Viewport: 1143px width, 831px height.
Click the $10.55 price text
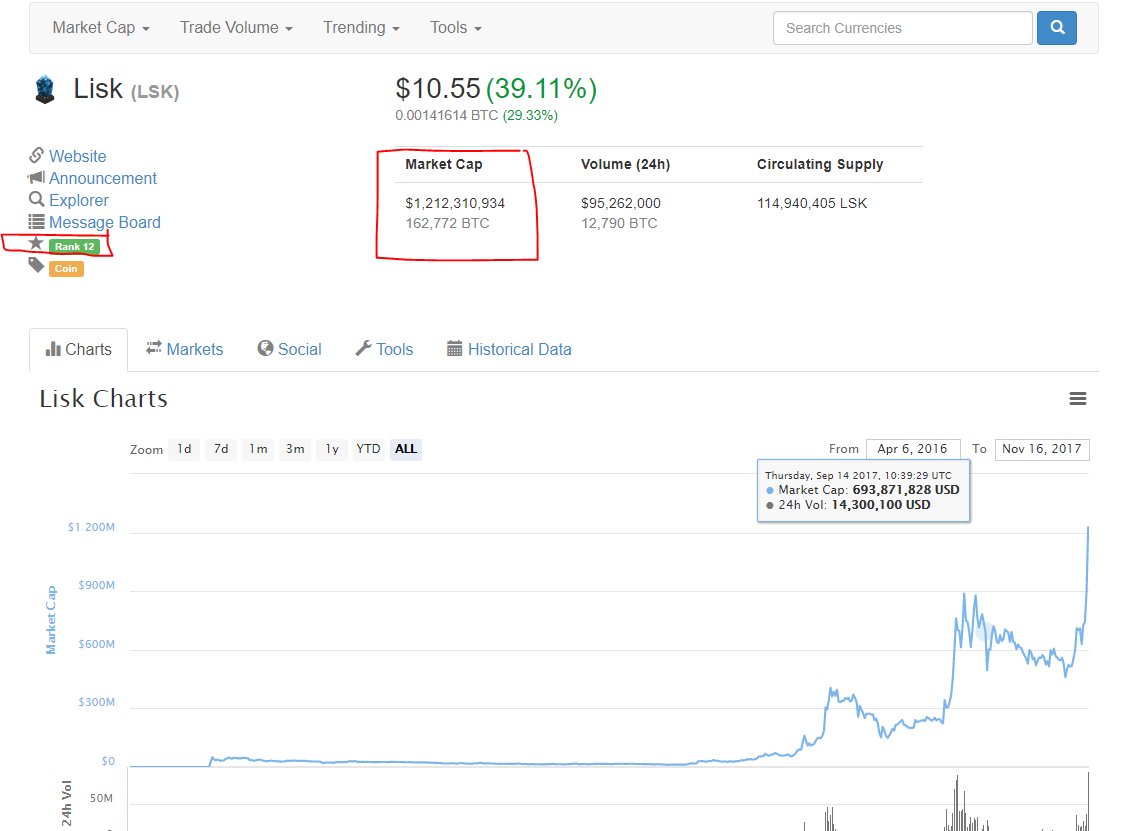pyautogui.click(x=438, y=88)
